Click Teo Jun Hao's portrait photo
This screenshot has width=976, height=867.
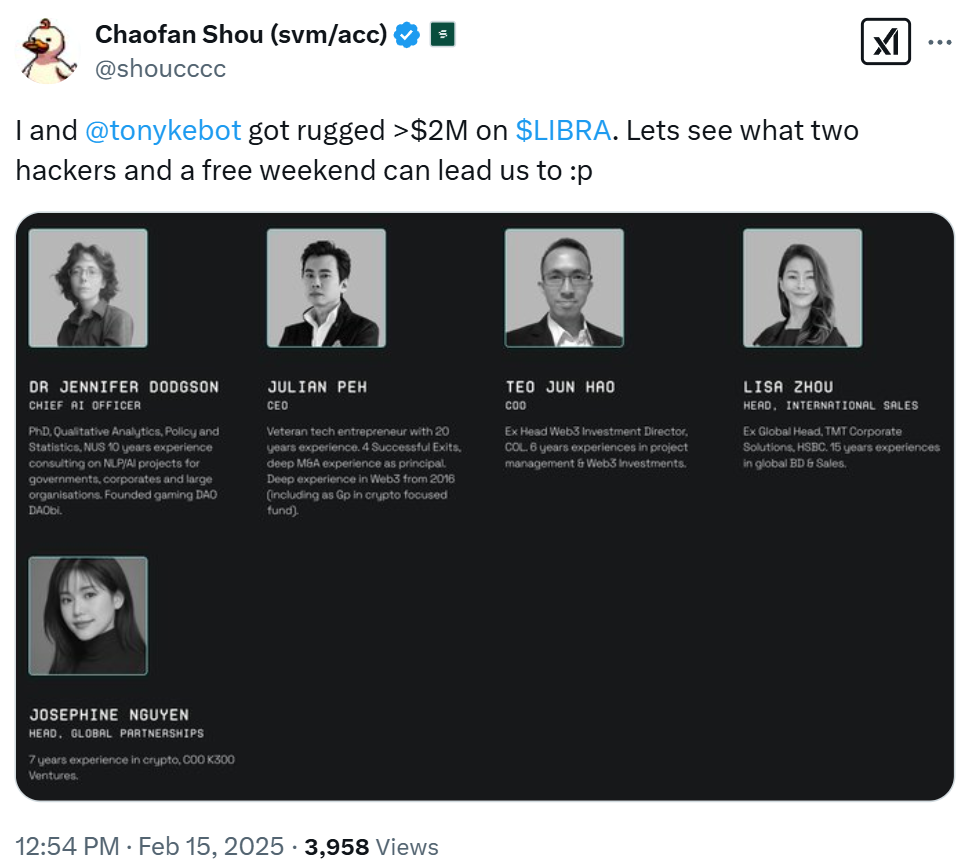pos(564,288)
